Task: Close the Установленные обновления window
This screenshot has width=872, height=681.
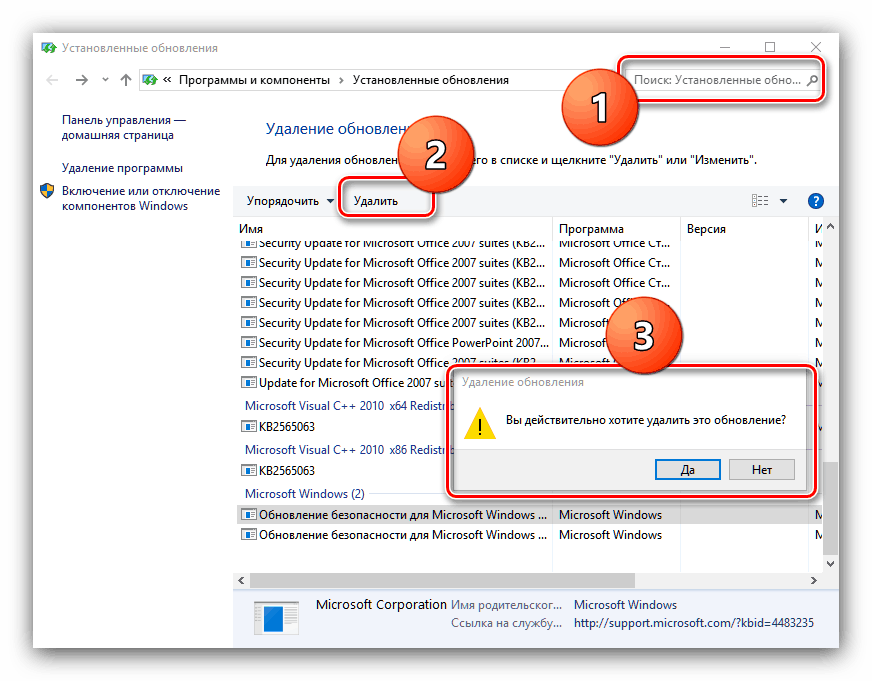Action: (x=815, y=48)
